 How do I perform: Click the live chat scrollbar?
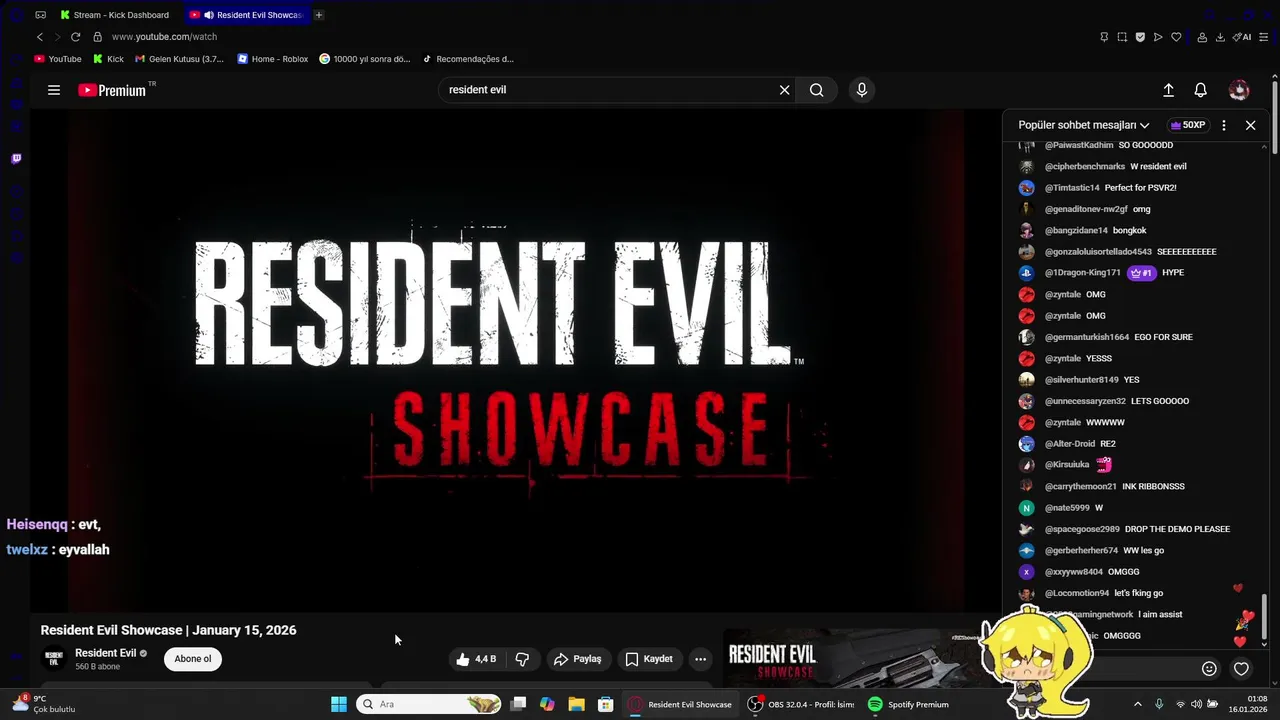(x=1265, y=618)
